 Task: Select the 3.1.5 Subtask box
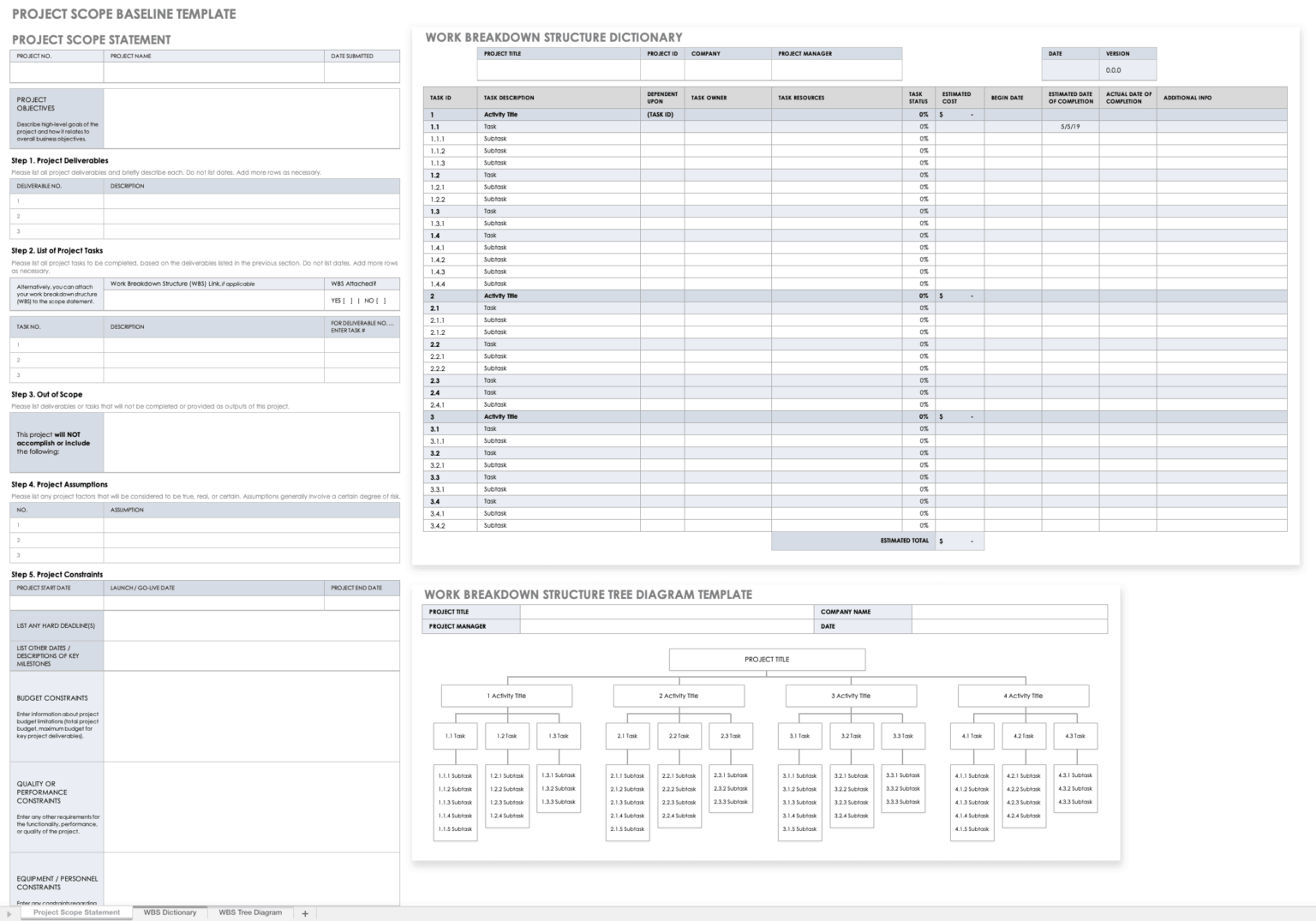click(x=799, y=828)
